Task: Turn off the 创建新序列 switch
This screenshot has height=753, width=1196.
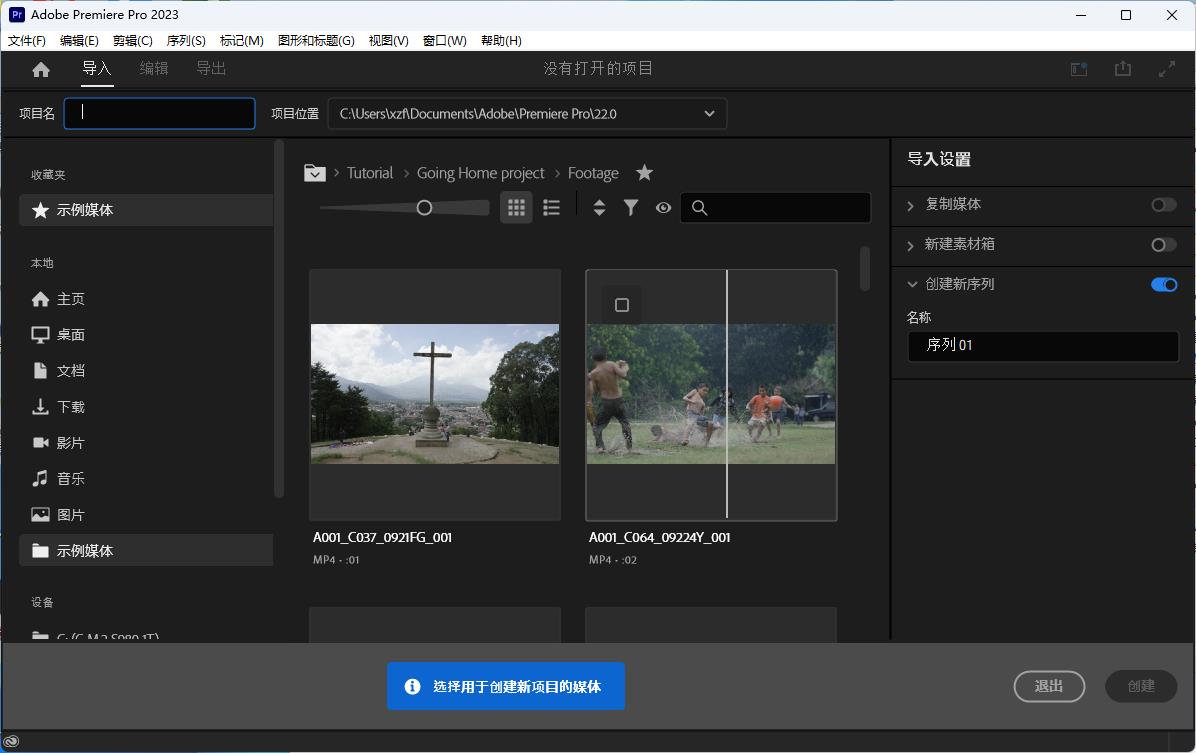Action: tap(1164, 285)
